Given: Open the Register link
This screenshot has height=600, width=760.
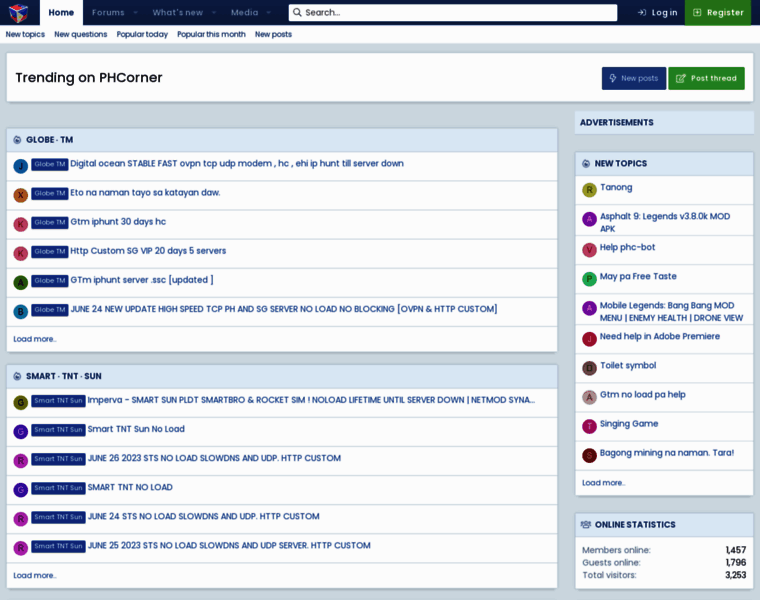Looking at the screenshot, I should point(717,12).
